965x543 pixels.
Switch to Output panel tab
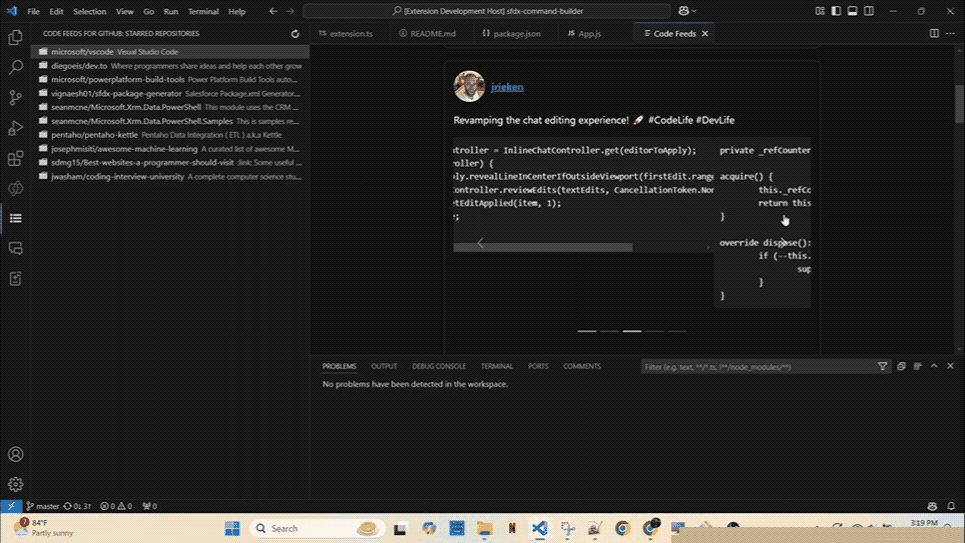point(384,366)
